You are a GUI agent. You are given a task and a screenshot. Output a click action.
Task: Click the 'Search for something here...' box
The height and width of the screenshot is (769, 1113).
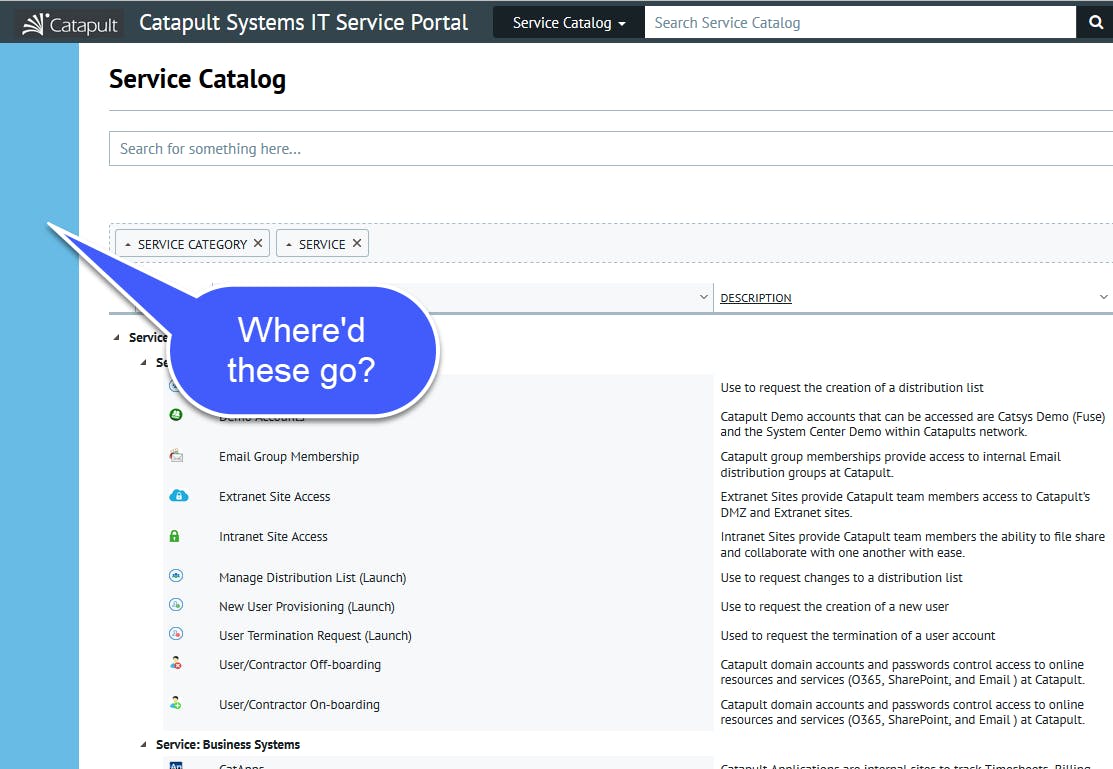click(x=610, y=148)
